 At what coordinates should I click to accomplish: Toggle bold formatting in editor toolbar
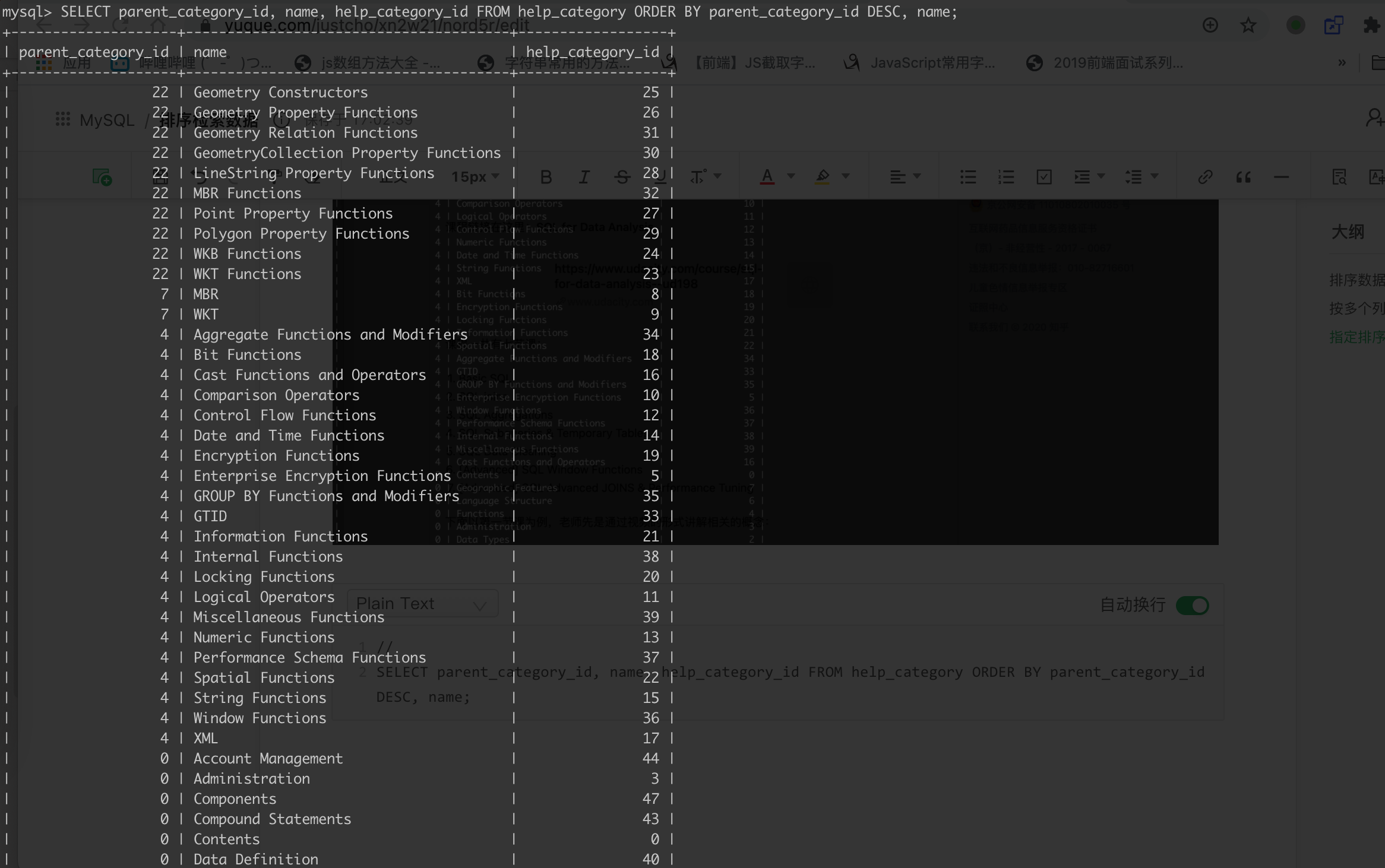click(546, 177)
